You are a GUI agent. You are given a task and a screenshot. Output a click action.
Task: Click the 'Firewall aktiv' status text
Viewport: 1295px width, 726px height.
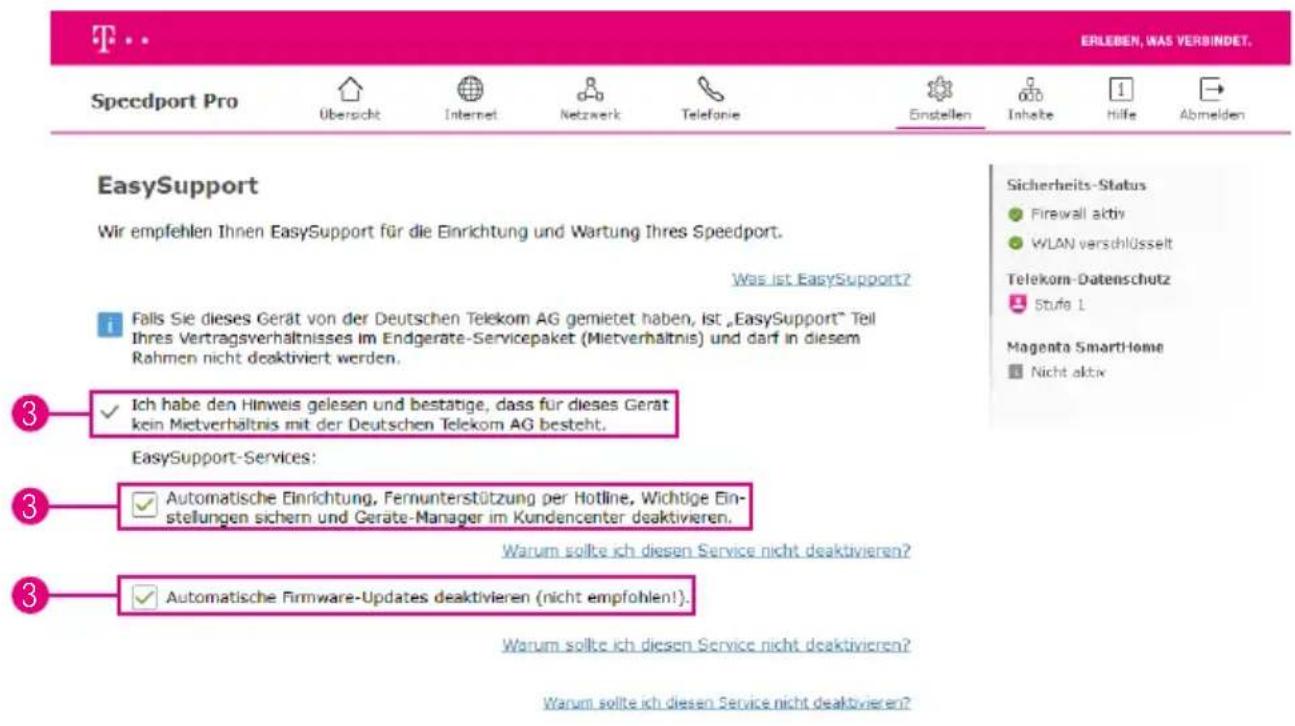pyautogui.click(x=1078, y=214)
